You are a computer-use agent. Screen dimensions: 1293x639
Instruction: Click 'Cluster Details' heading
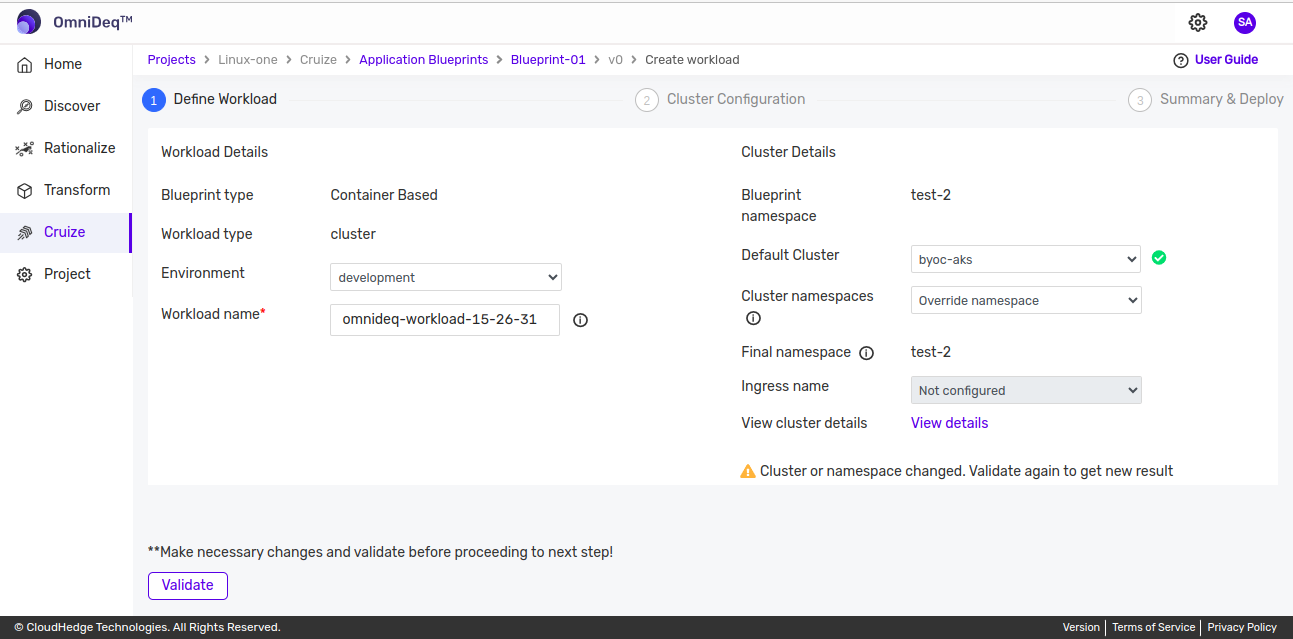(788, 152)
